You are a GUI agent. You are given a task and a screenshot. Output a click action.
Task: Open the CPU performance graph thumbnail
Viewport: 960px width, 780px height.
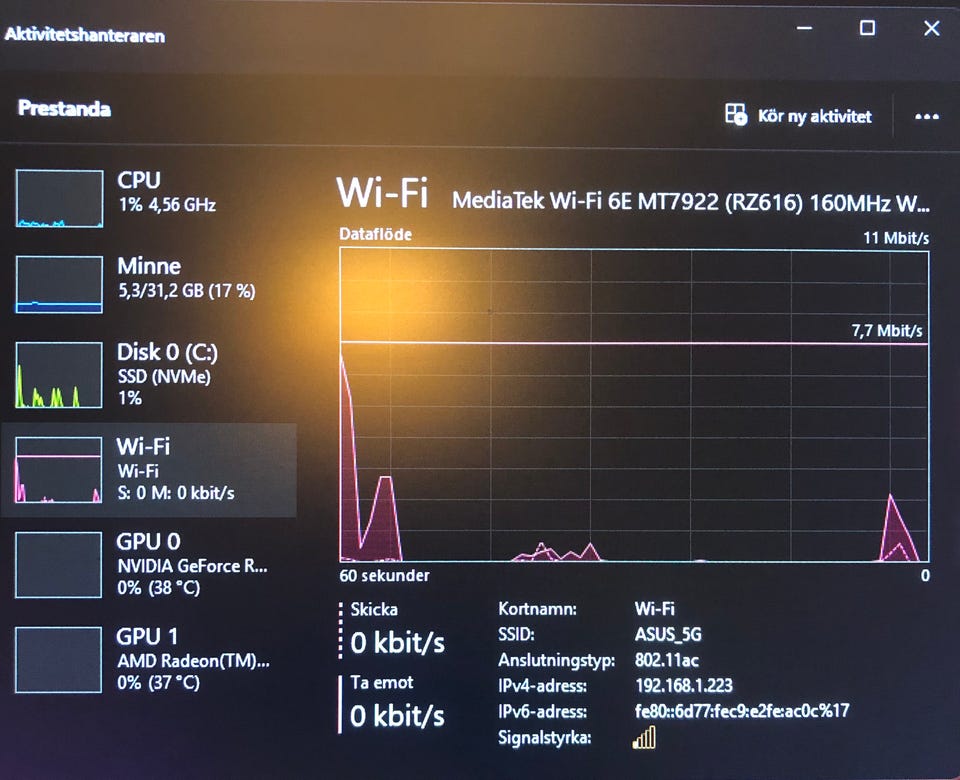(59, 198)
